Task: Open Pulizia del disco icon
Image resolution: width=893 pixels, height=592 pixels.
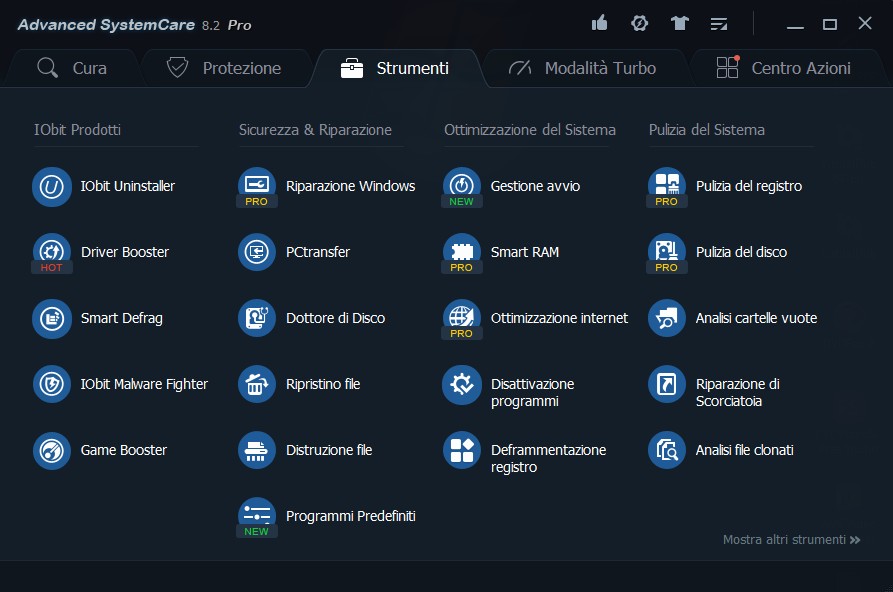Action: pyautogui.click(x=667, y=252)
